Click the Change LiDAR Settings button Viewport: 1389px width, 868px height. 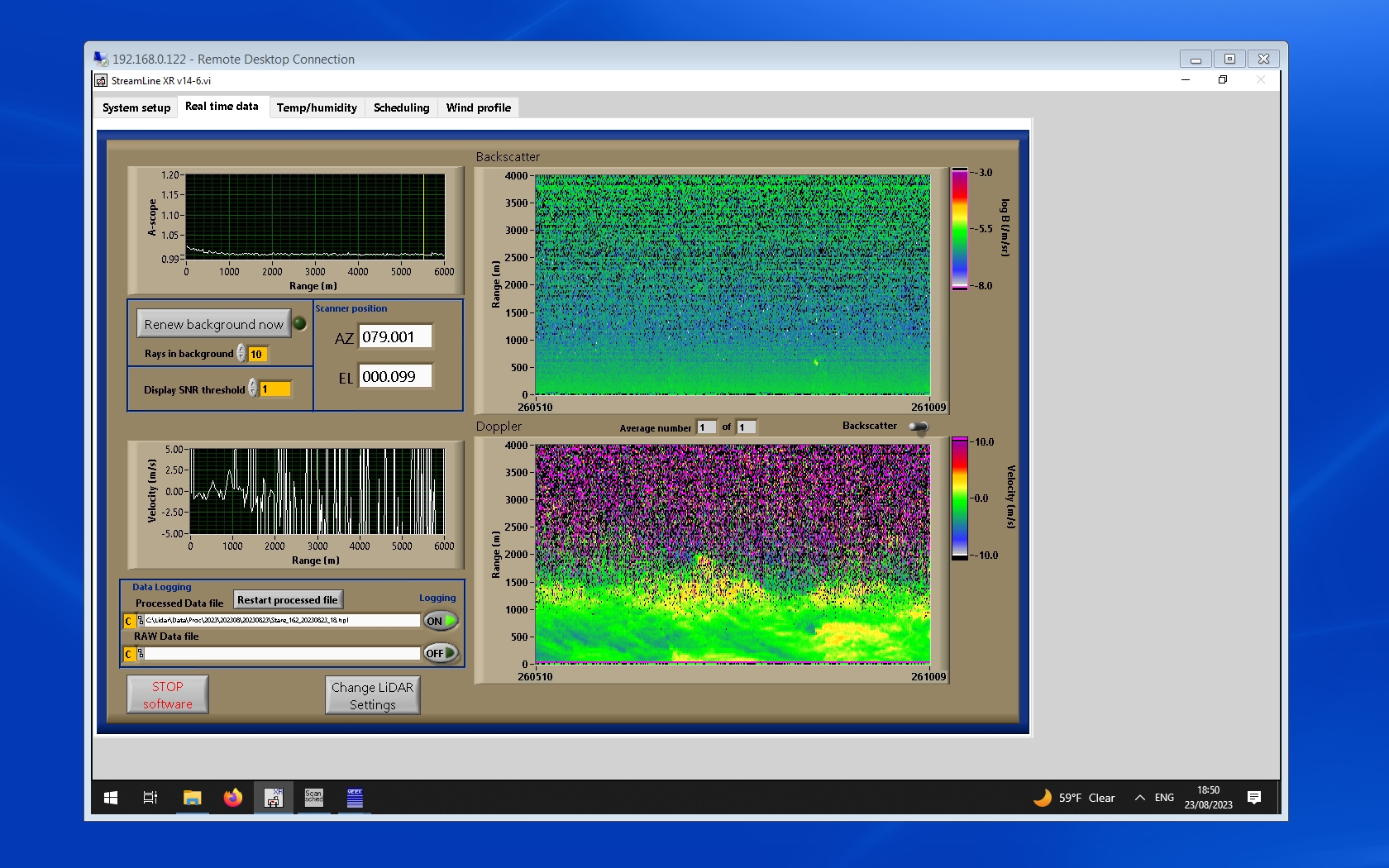pos(372,695)
